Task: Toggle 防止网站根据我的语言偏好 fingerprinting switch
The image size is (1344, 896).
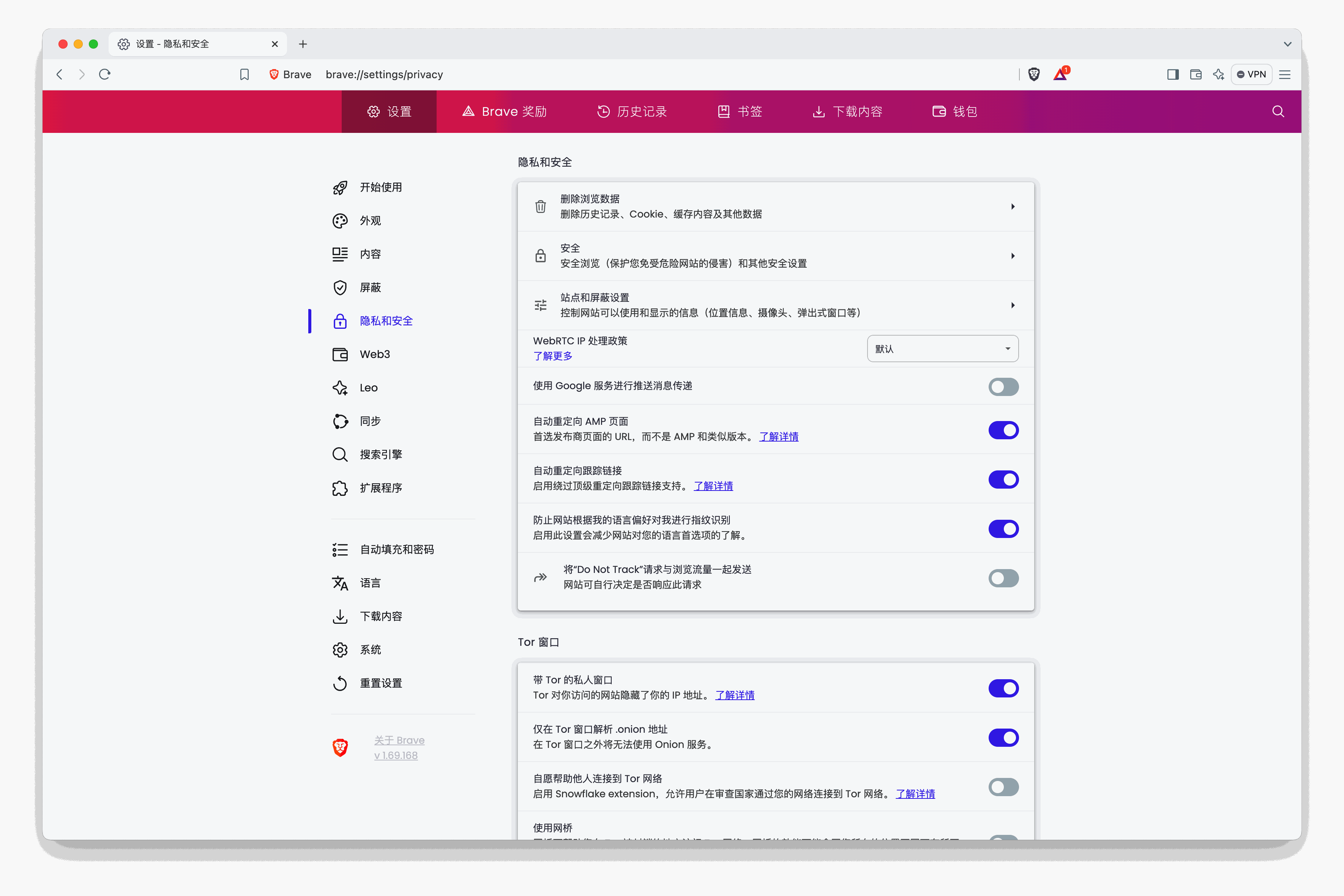Action: pyautogui.click(x=1003, y=528)
